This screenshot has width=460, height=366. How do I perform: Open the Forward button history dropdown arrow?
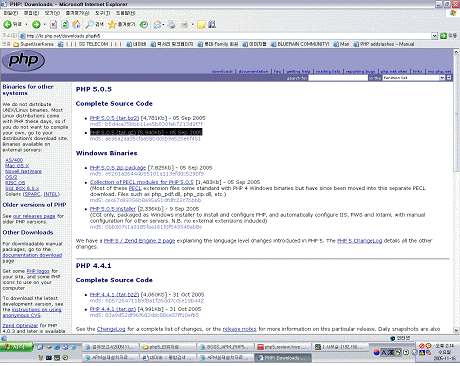coord(44,24)
